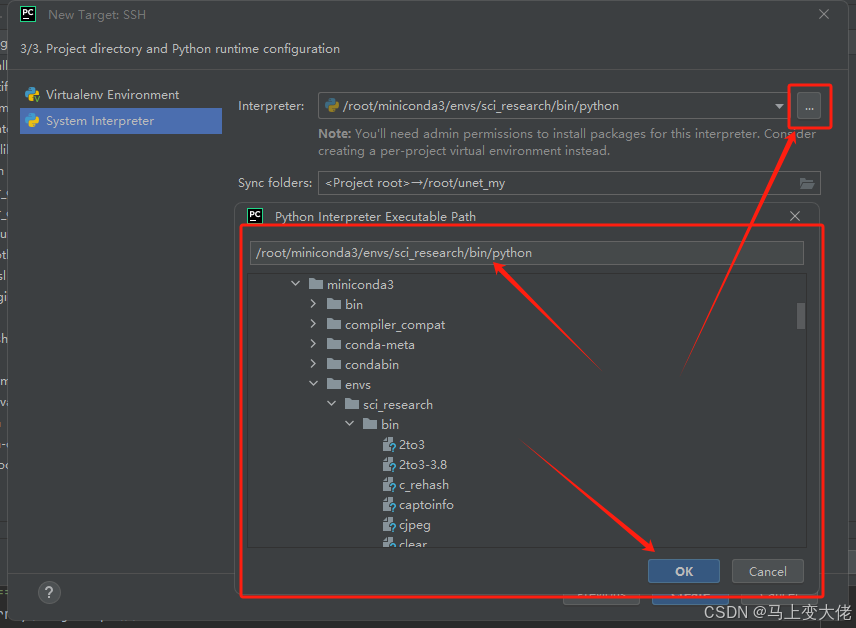
Task: Collapse the miniconda3 tree node
Action: [x=295, y=284]
